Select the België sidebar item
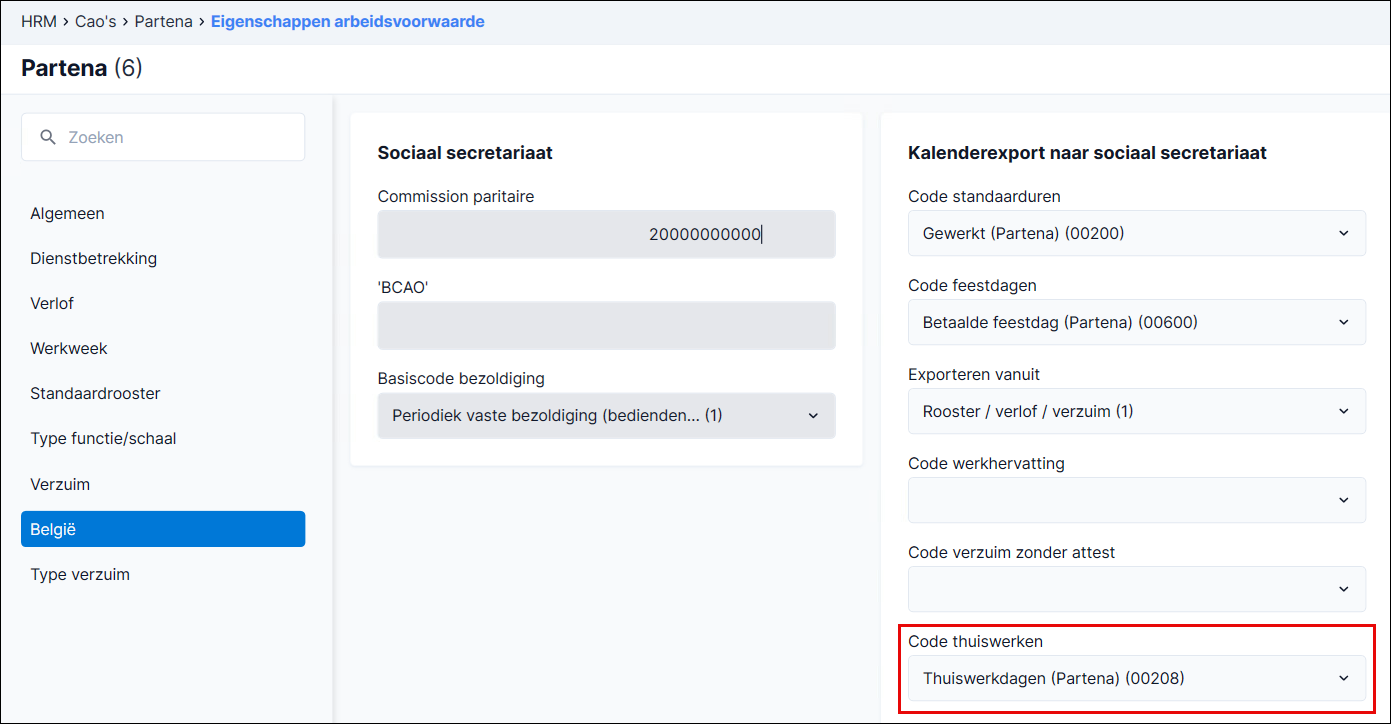The width and height of the screenshot is (1391, 724). (x=163, y=529)
